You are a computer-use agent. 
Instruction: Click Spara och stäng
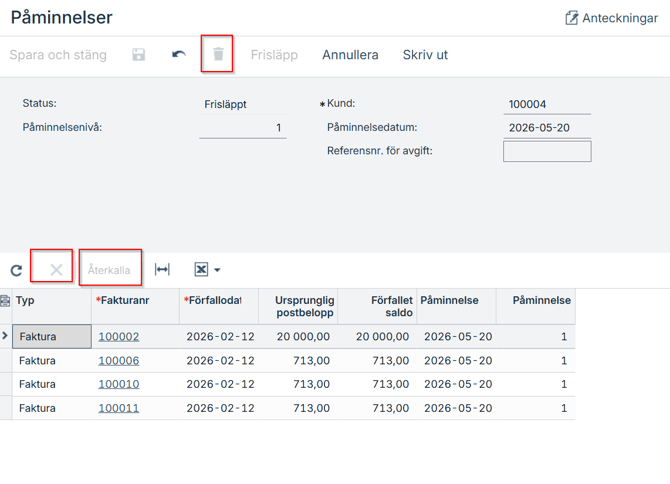58,55
